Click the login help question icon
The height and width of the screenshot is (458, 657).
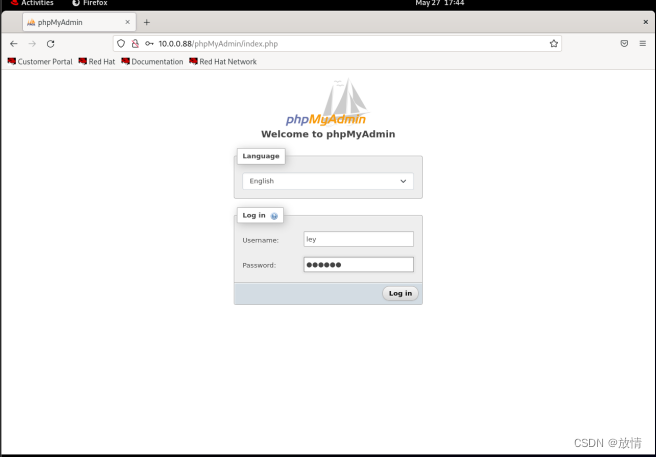(274, 216)
